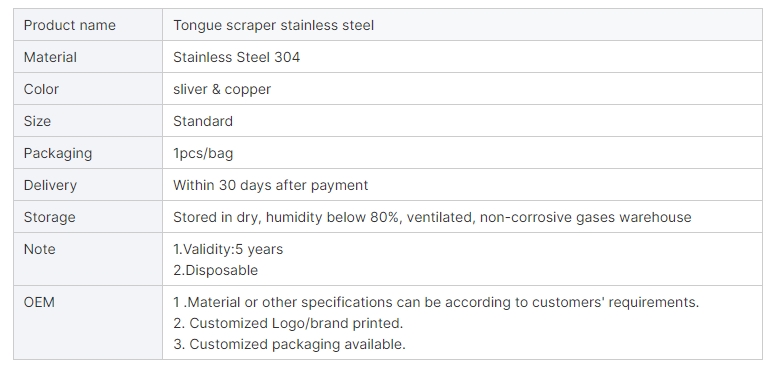
Task: Select the 'Standard' size value
Action: (203, 121)
